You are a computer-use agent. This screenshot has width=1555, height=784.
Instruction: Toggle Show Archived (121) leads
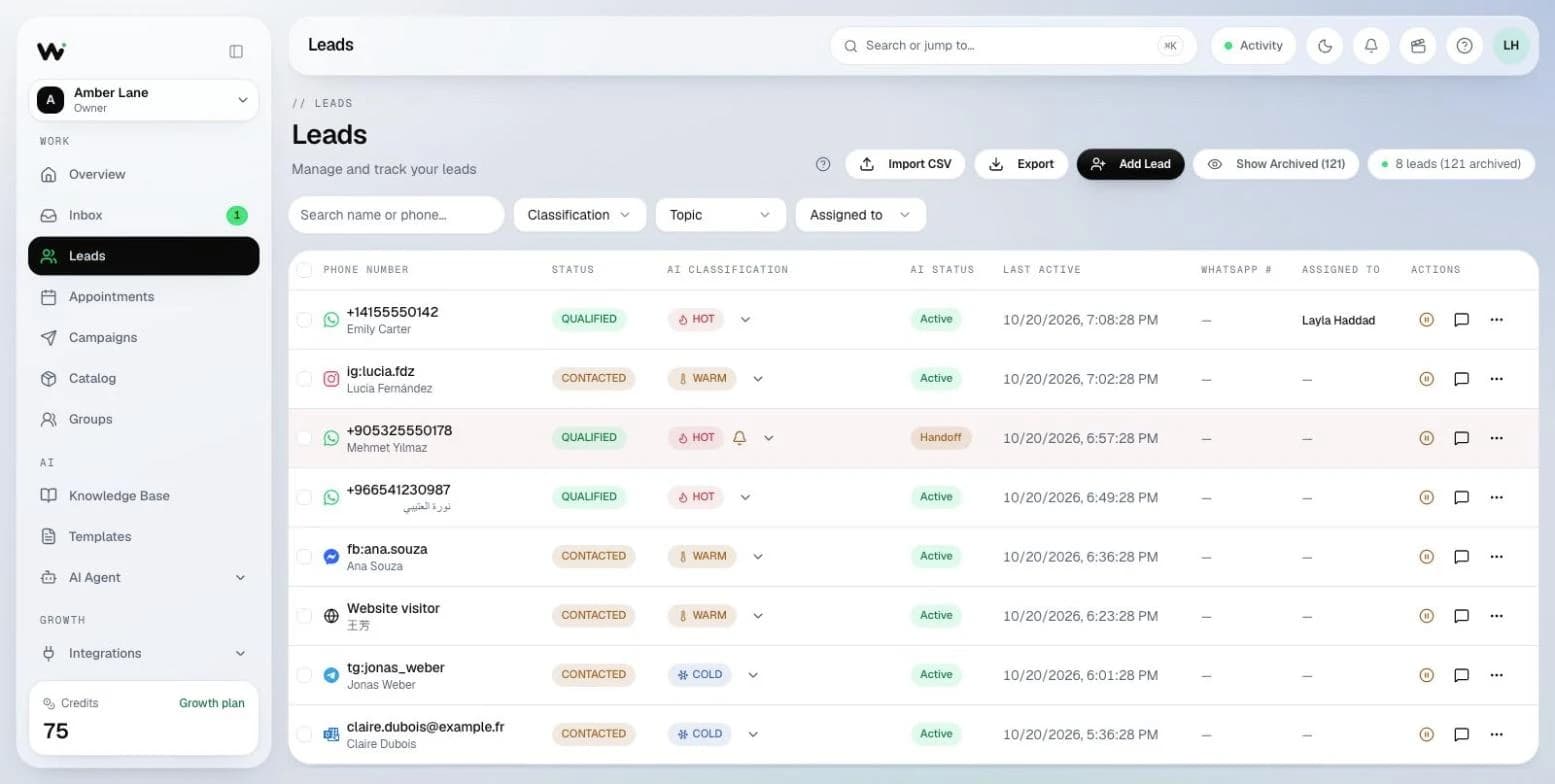[x=1276, y=164]
